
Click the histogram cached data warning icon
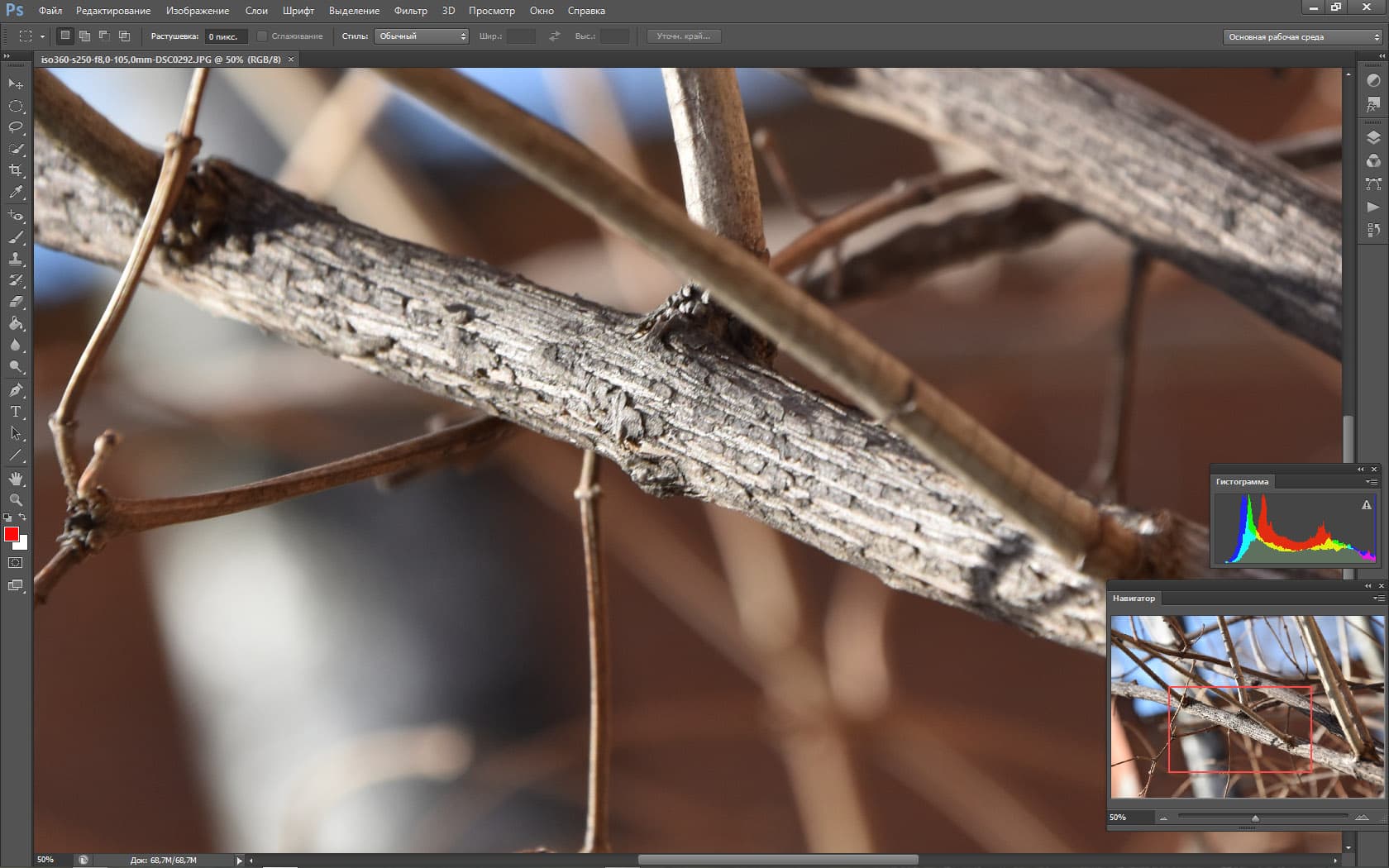coord(1367,505)
